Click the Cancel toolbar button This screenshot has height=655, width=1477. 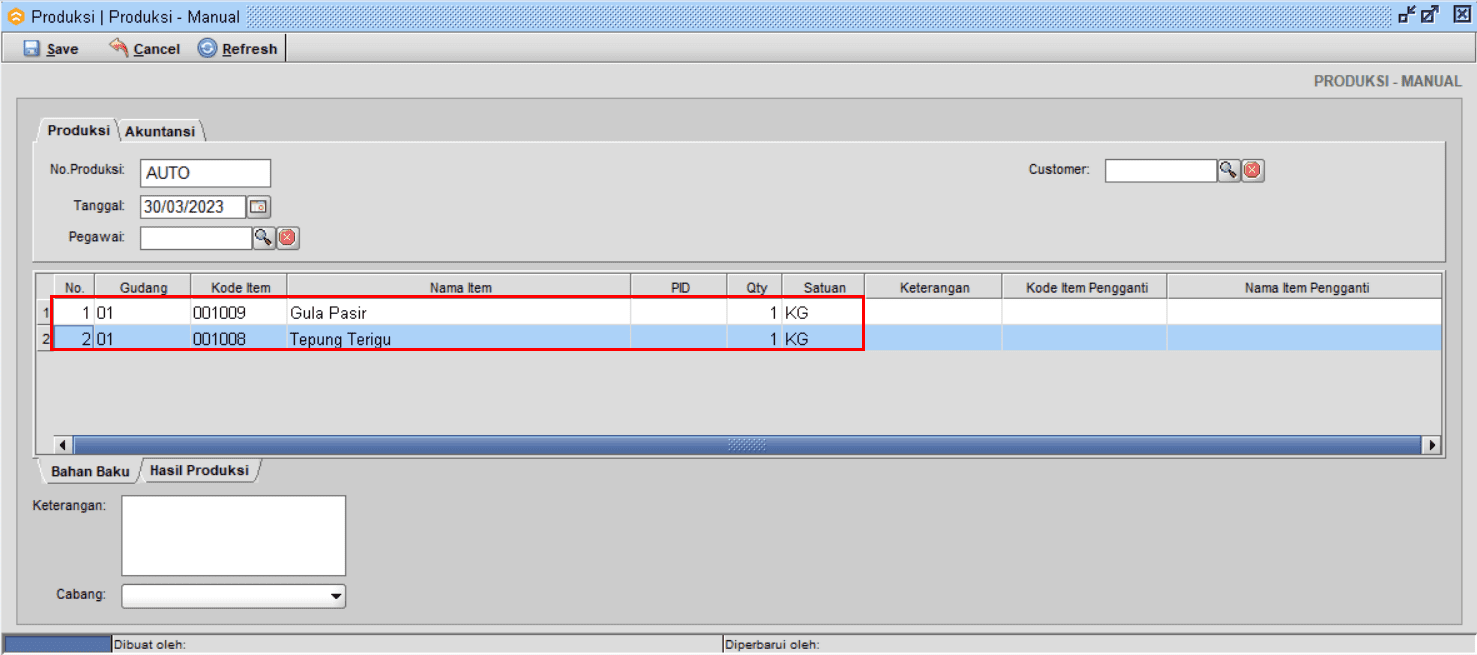coord(145,48)
